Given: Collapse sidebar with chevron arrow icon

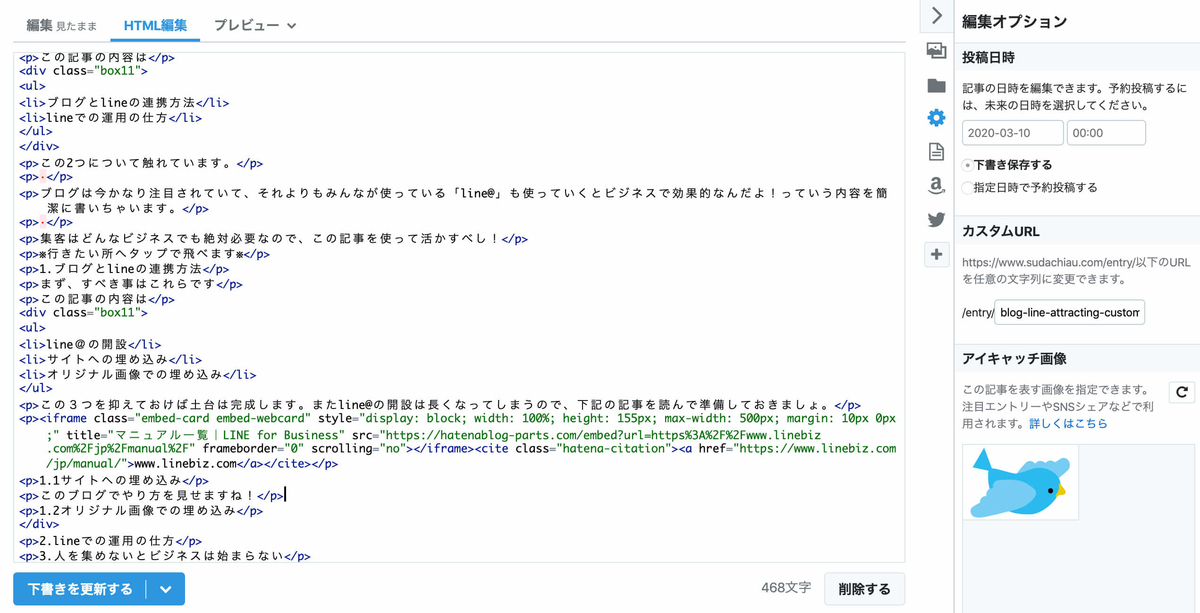Looking at the screenshot, I should pyautogui.click(x=936, y=15).
